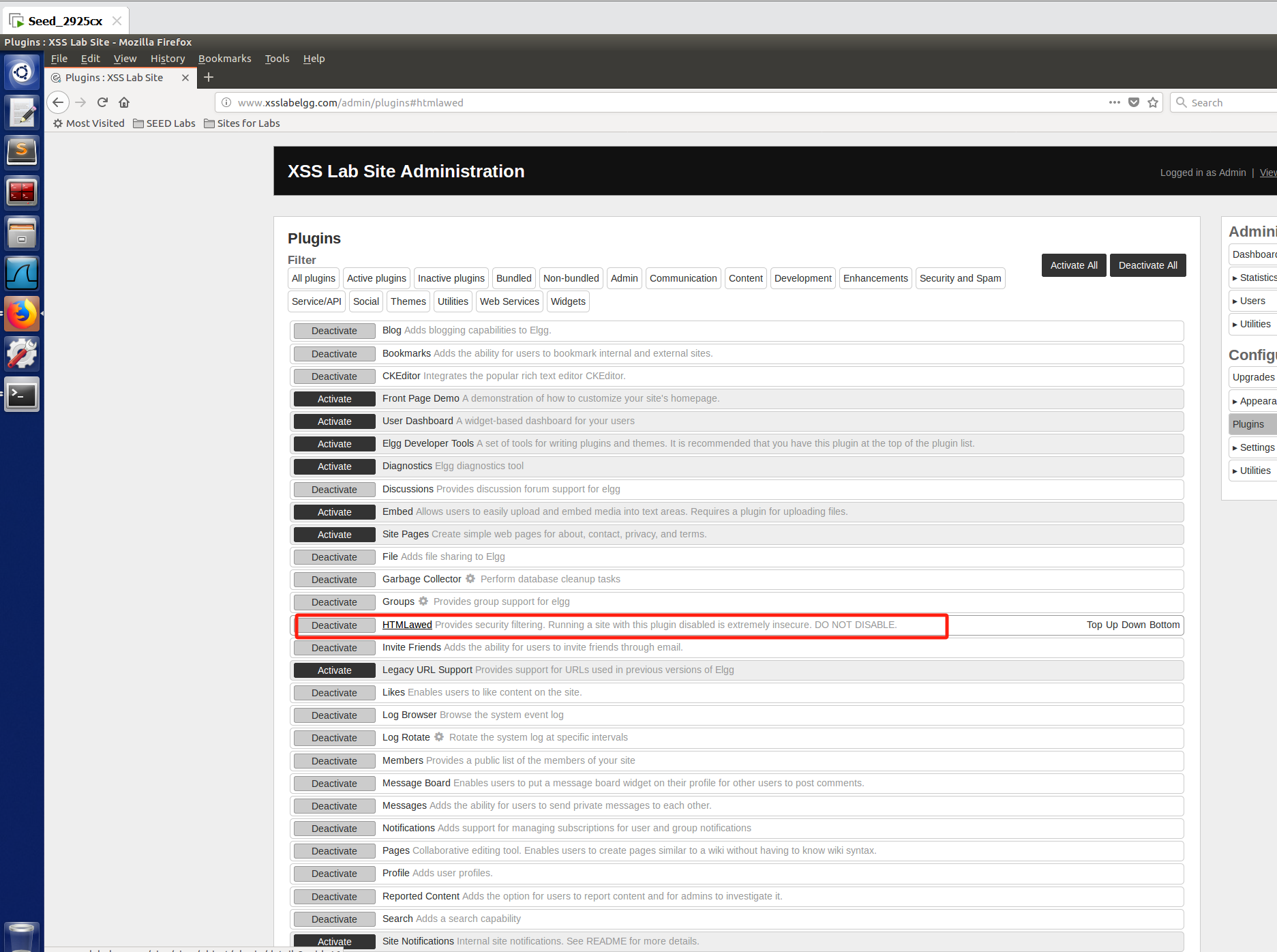Image resolution: width=1277 pixels, height=952 pixels.
Task: Open Log Rotate plugin settings gear
Action: tap(439, 737)
